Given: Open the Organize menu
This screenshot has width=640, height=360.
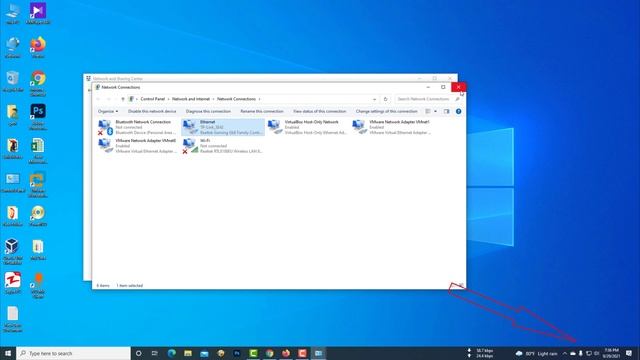Looking at the screenshot, I should point(108,111).
